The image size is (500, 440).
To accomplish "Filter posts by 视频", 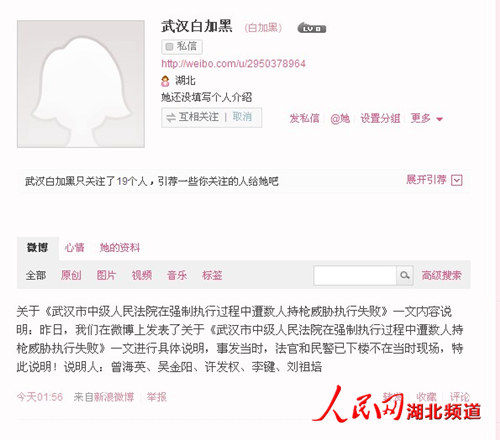I will point(142,275).
